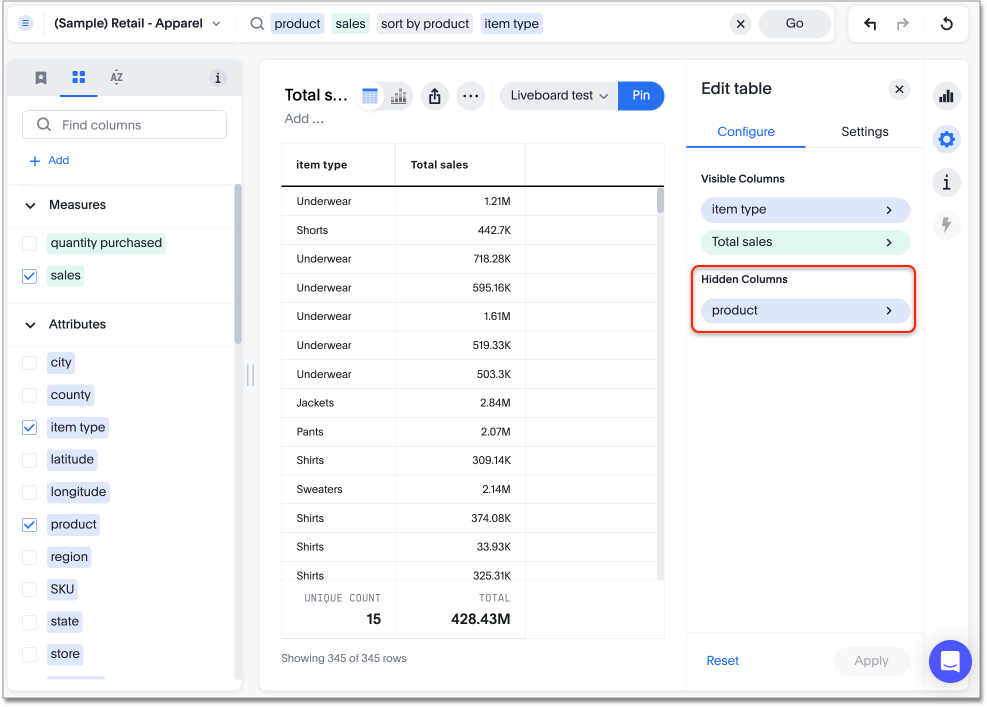Open the Liveboard test dropdown

pos(559,96)
